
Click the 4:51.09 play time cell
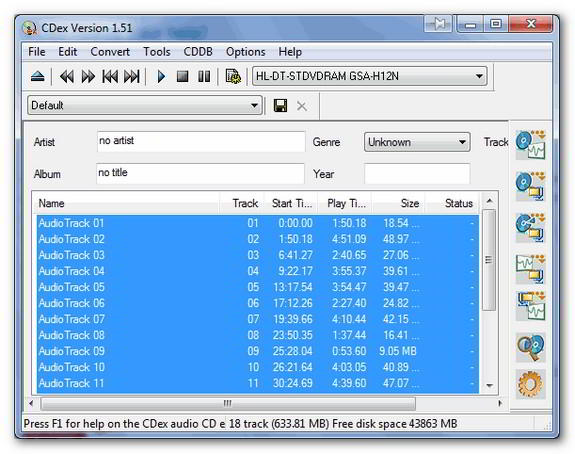coord(349,239)
